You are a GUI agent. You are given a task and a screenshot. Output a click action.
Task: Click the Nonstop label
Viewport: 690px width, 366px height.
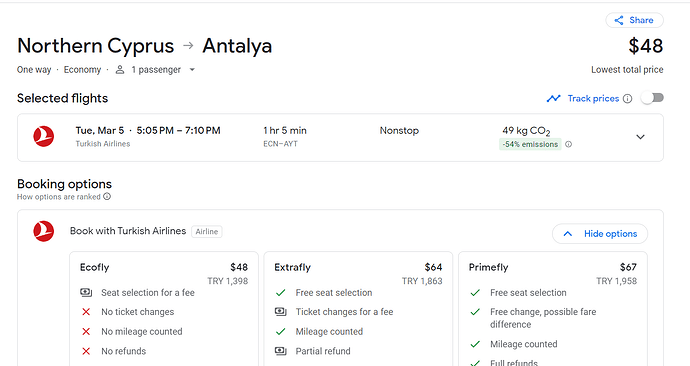coord(399,131)
